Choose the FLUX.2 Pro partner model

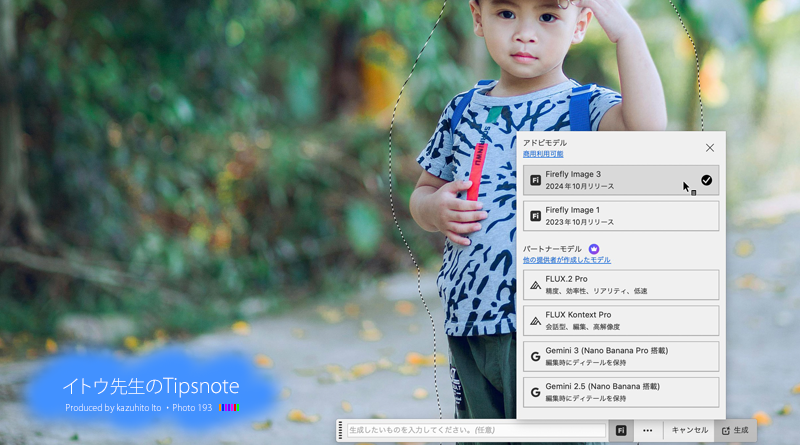pyautogui.click(x=620, y=285)
